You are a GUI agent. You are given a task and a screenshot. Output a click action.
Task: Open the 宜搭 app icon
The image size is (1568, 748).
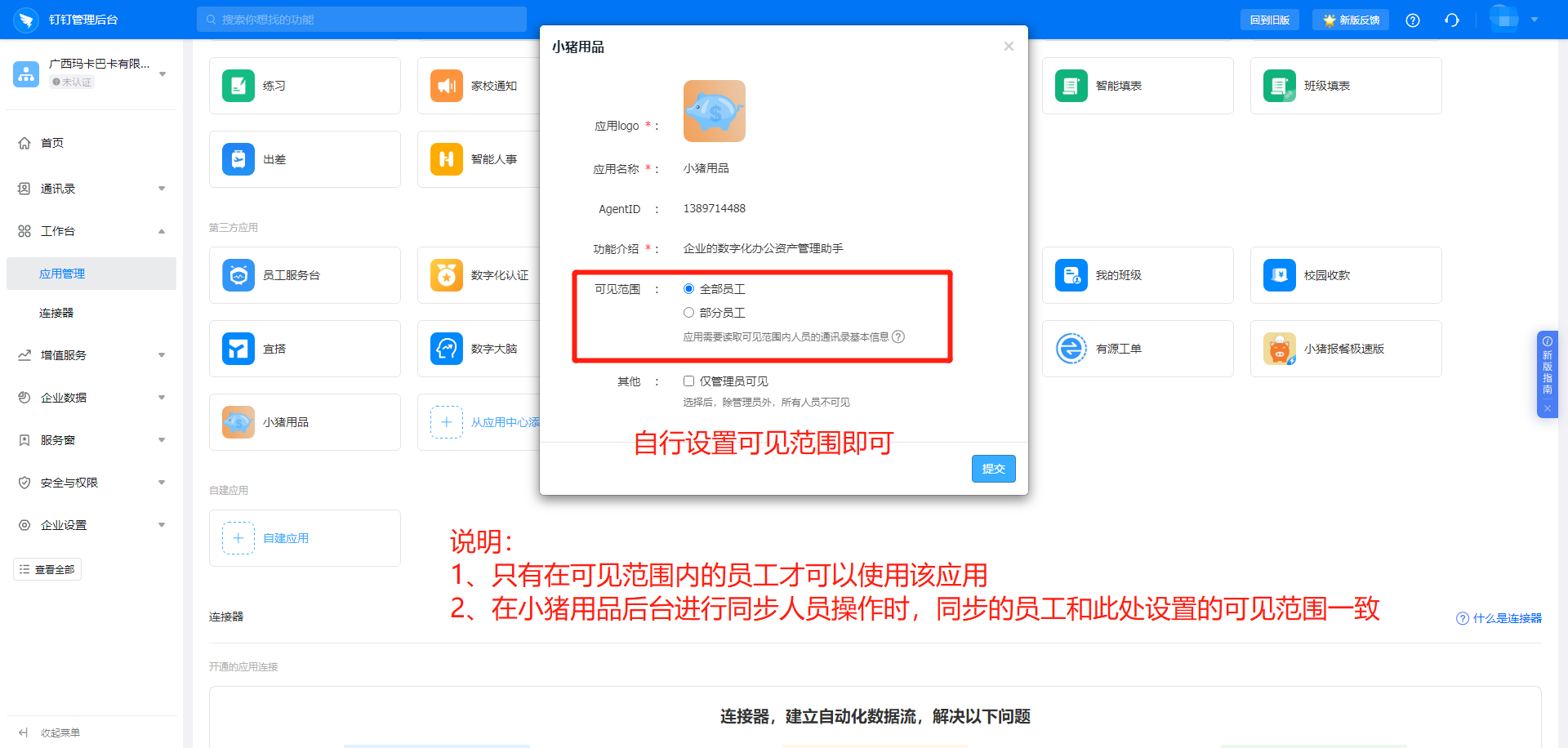click(238, 349)
